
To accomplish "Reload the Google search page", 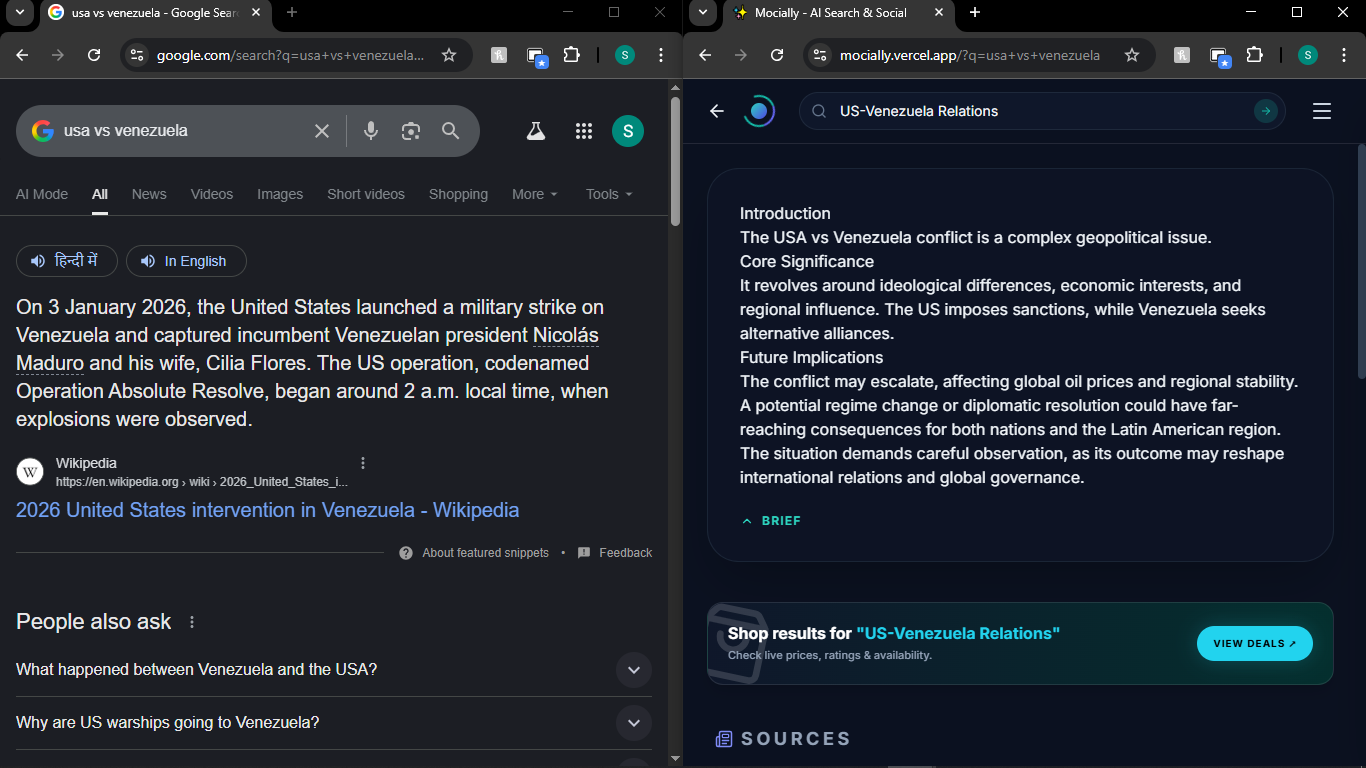I will (95, 55).
